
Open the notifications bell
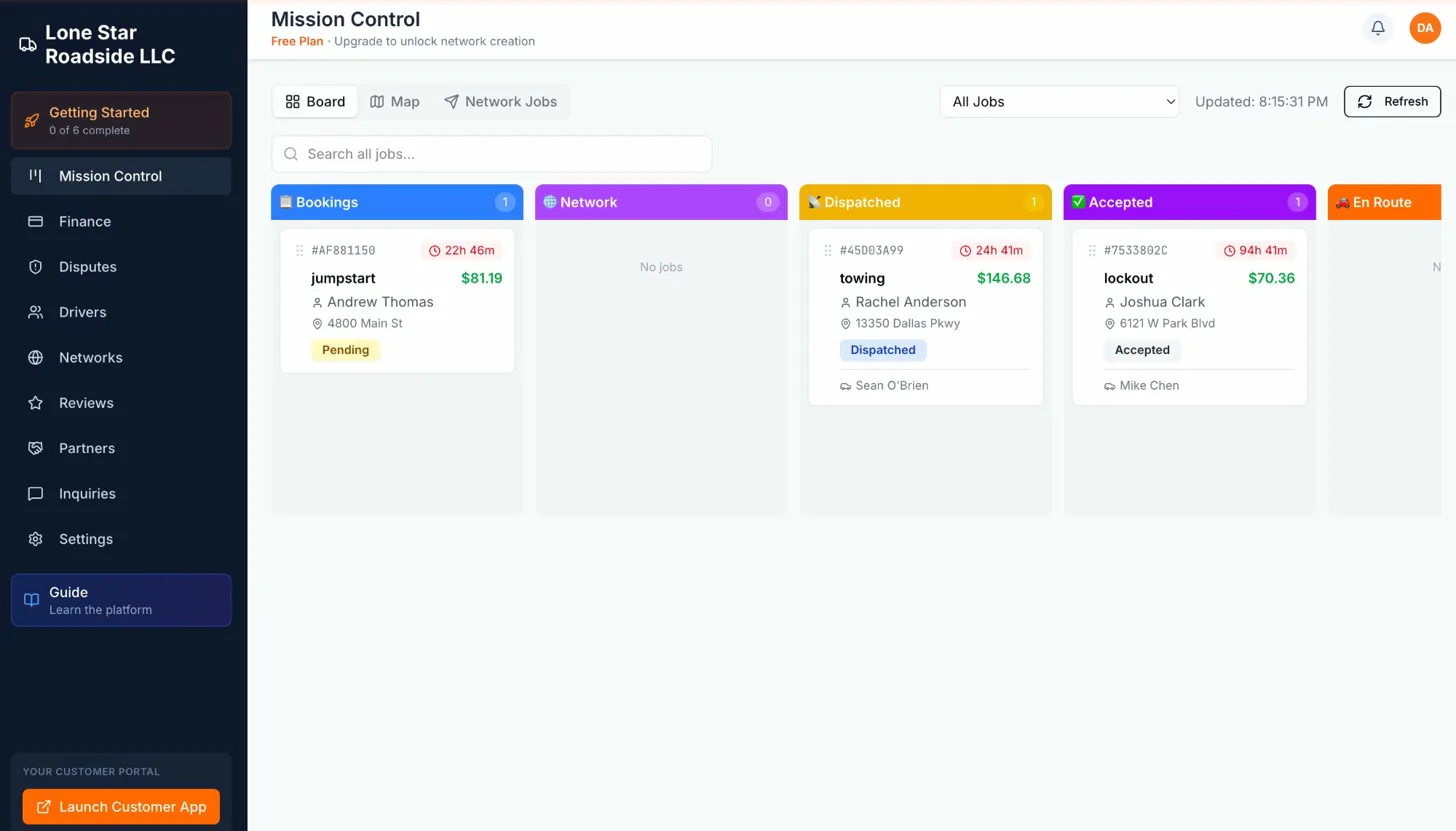coord(1377,28)
